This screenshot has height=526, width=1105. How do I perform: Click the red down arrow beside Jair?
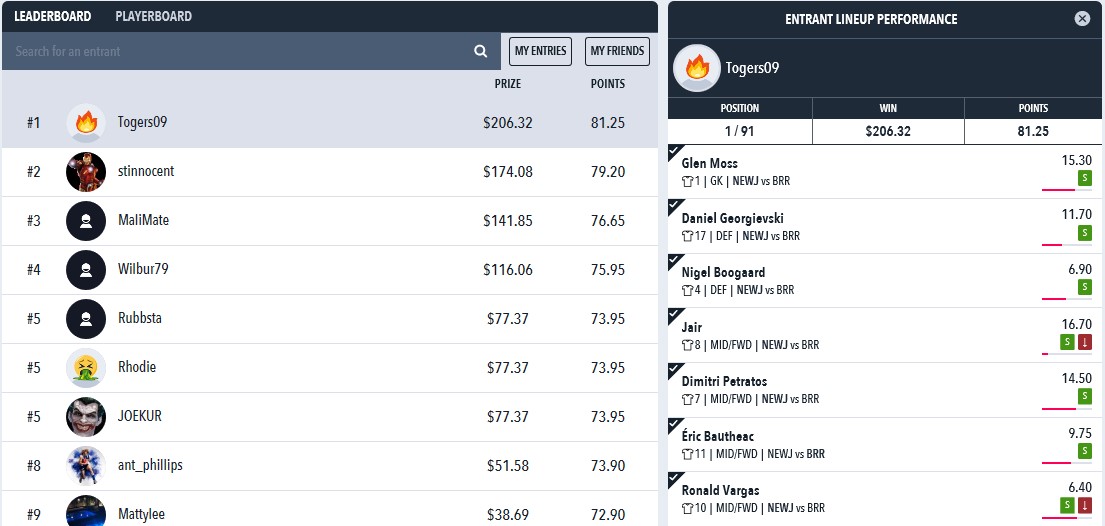click(1085, 342)
